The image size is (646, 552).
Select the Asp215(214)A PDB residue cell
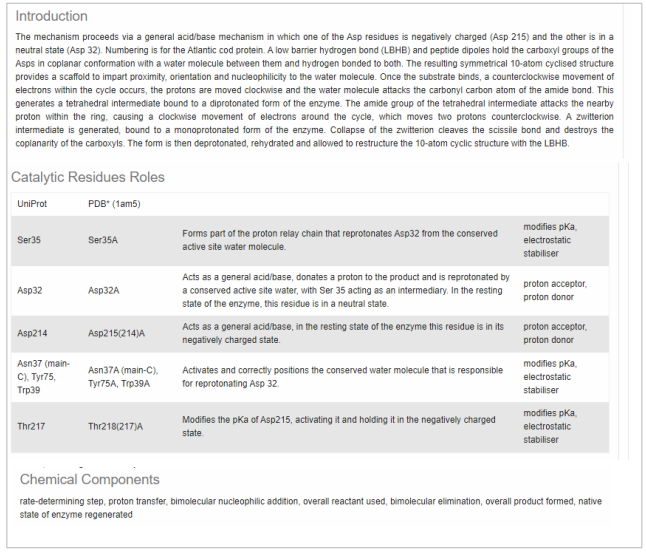(x=117, y=333)
